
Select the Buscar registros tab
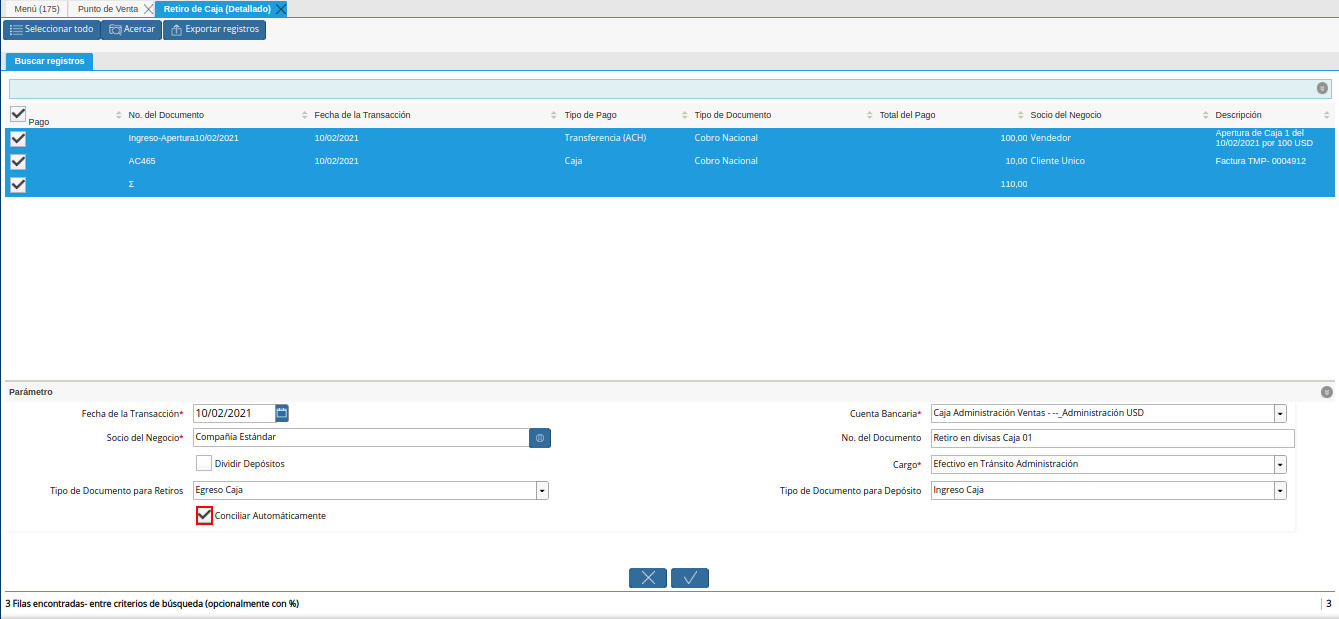49,61
